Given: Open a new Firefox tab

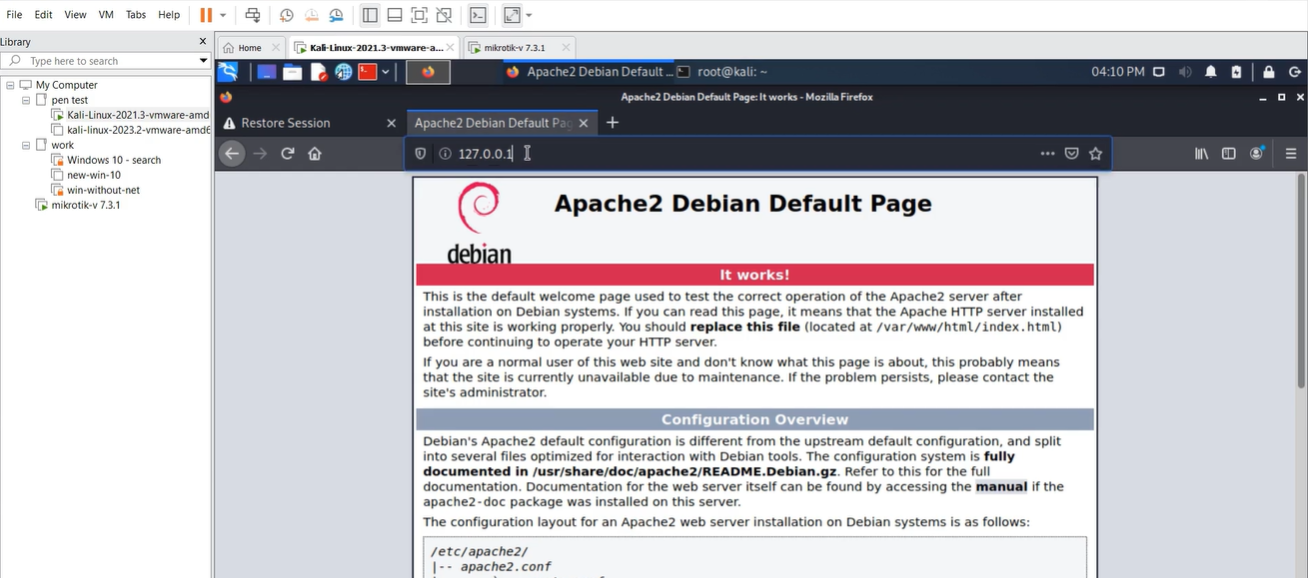Looking at the screenshot, I should click(613, 123).
